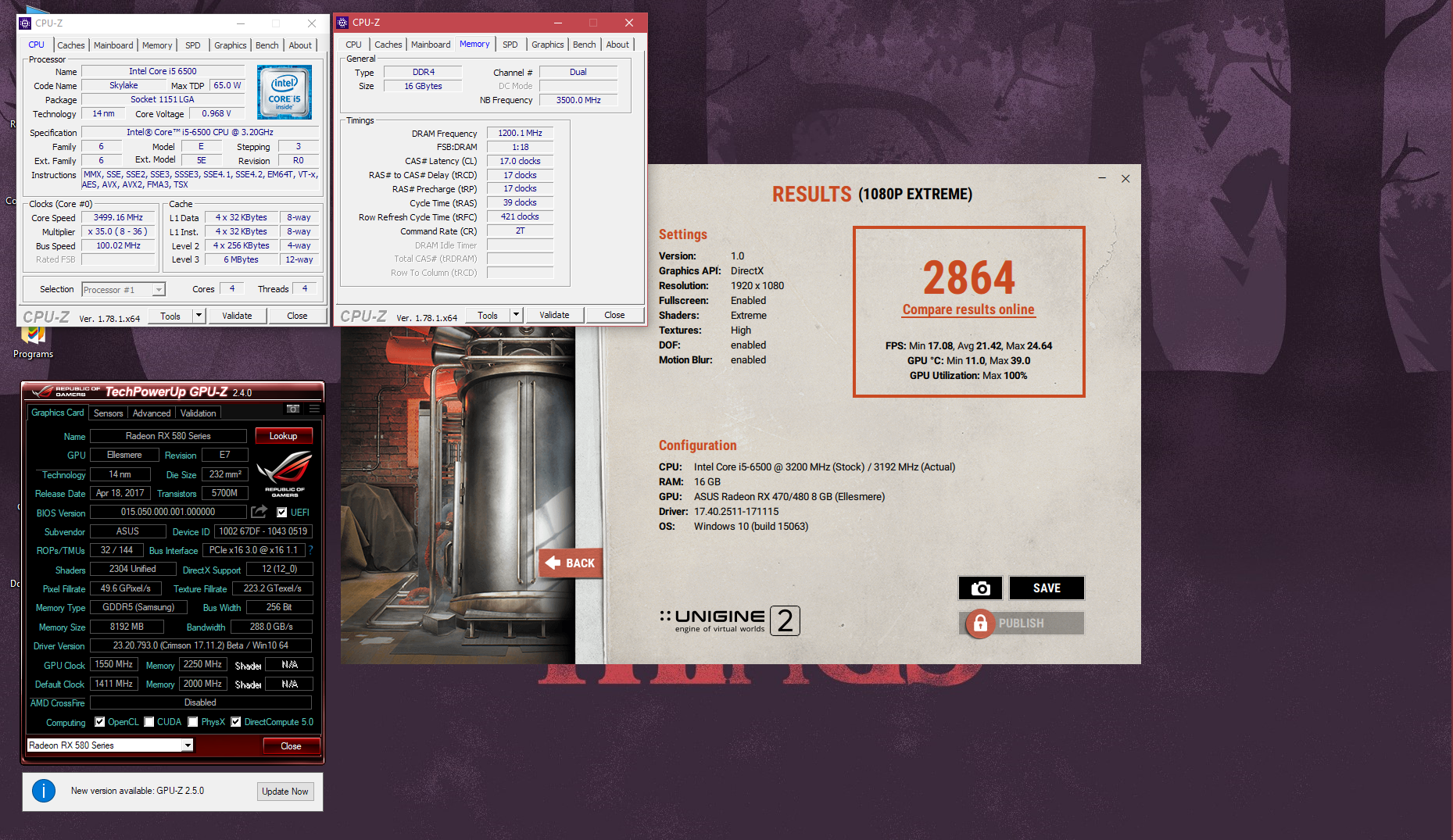The width and height of the screenshot is (1453, 840).
Task: Click the Memory Size value 8192 MB
Action: click(127, 627)
